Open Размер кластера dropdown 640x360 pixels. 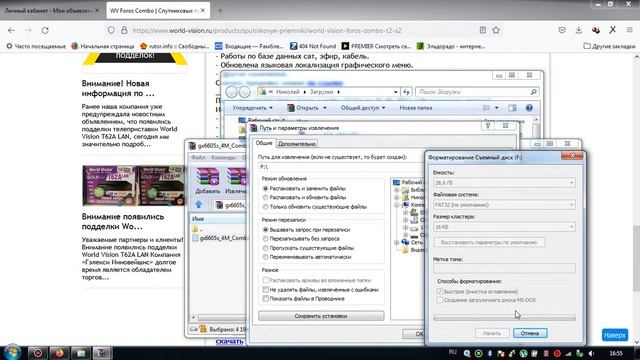click(504, 227)
